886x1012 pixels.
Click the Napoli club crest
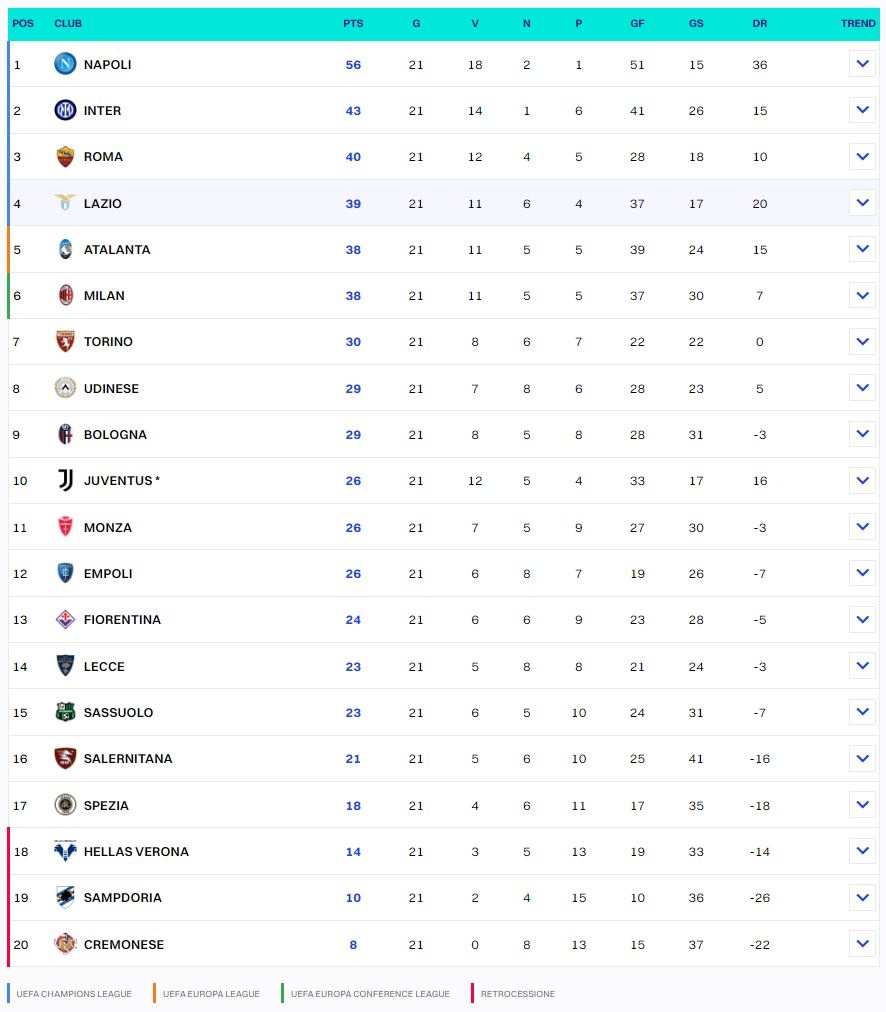[64, 64]
